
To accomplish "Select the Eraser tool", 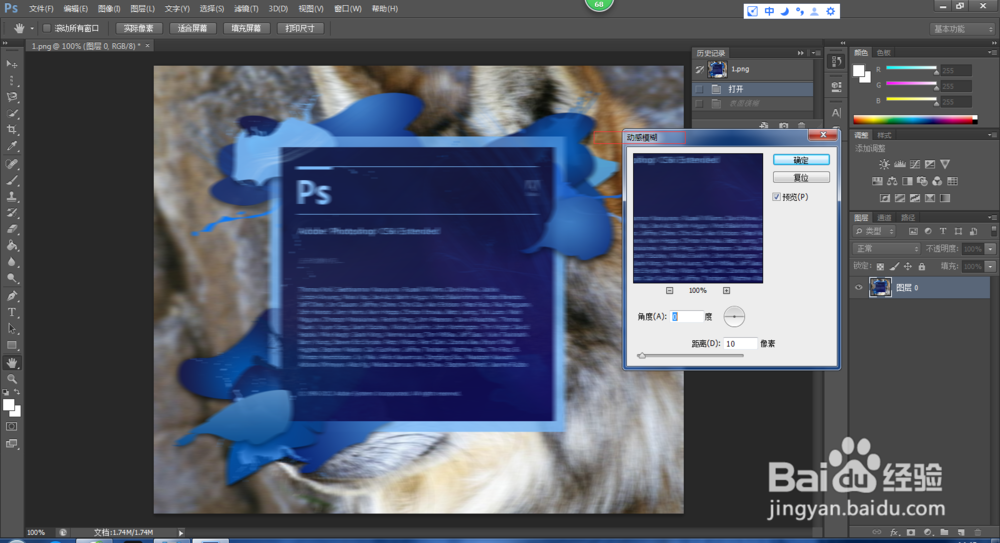I will click(12, 229).
